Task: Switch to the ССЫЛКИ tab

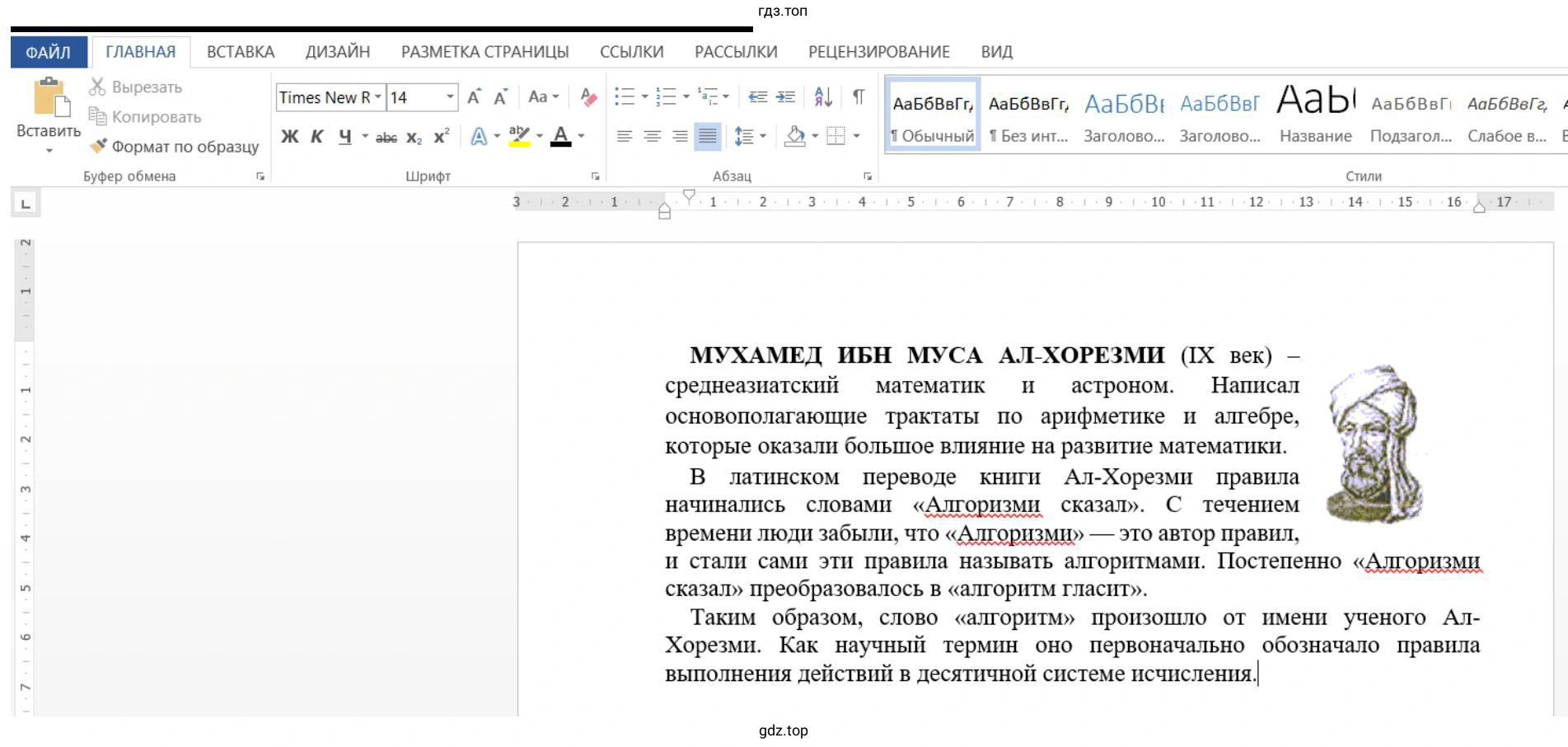Action: coord(632,52)
